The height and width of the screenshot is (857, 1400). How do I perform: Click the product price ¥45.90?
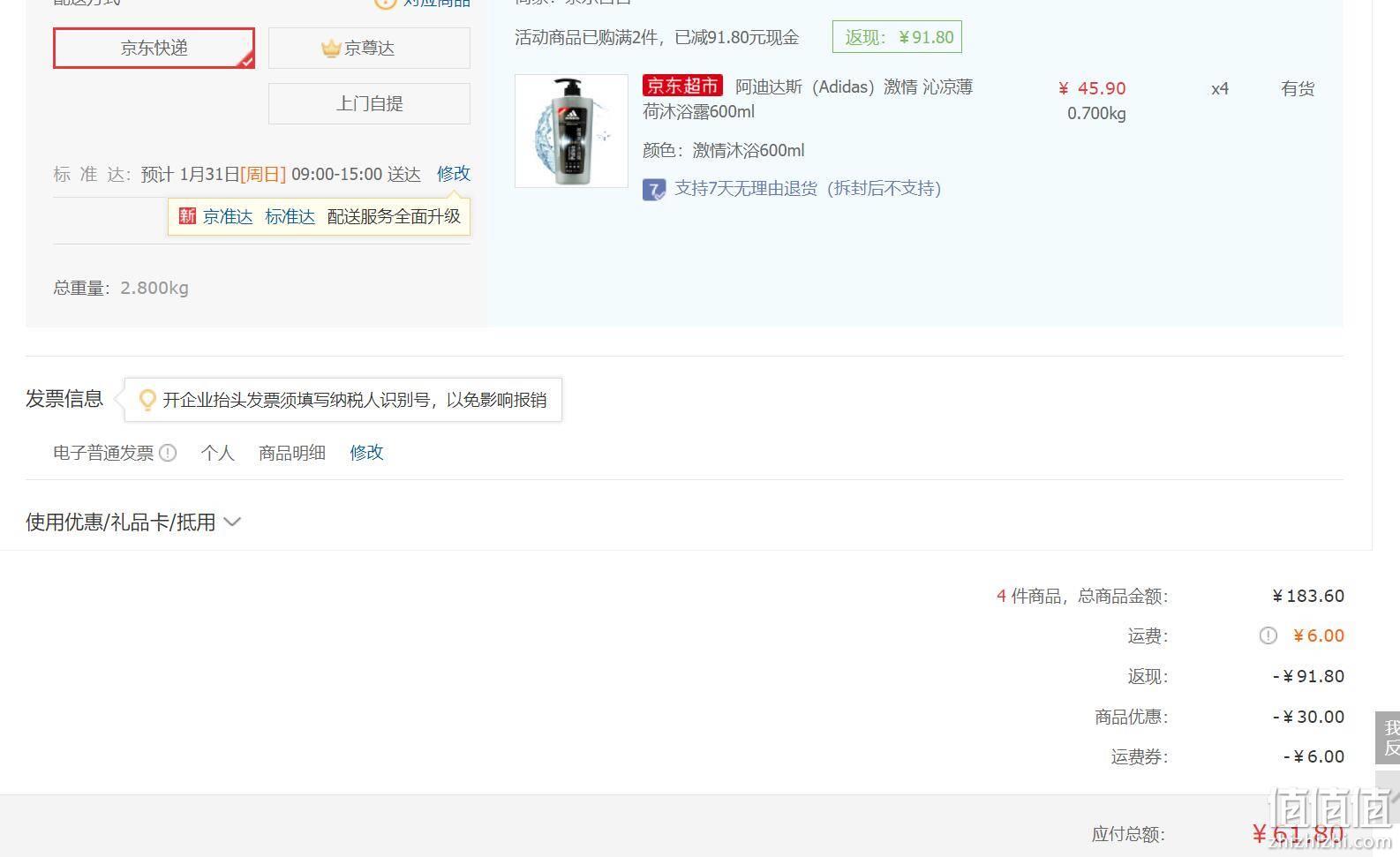pyautogui.click(x=1092, y=88)
